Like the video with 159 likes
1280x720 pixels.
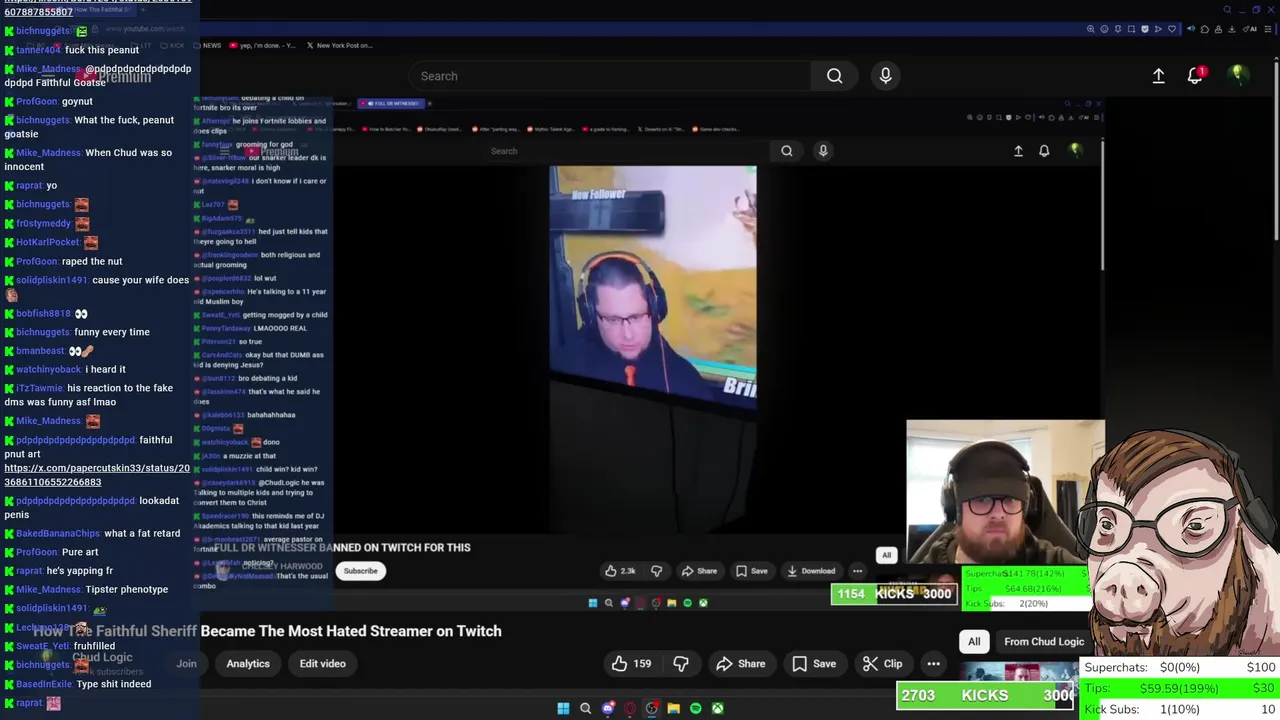tap(632, 664)
